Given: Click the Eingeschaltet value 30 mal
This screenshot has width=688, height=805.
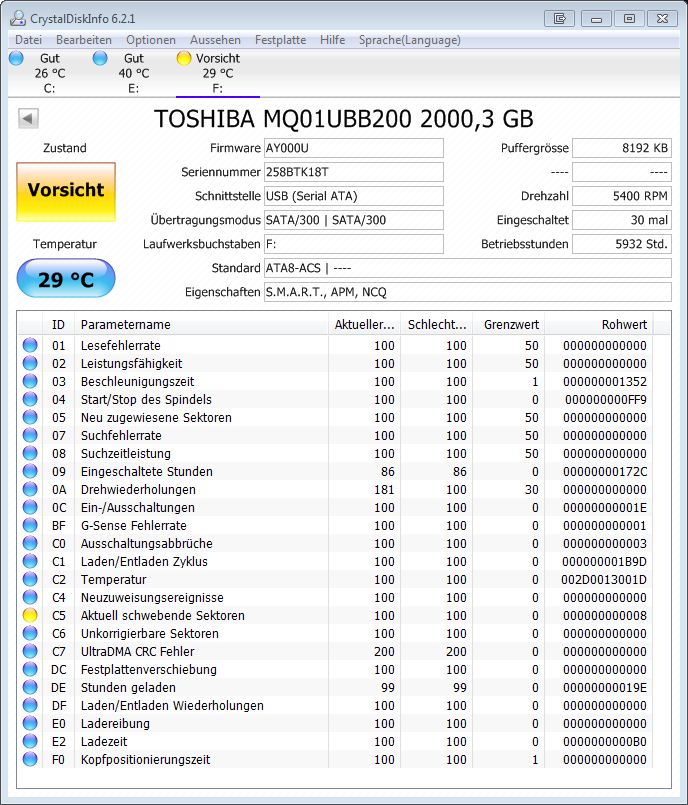Looking at the screenshot, I should coord(622,220).
